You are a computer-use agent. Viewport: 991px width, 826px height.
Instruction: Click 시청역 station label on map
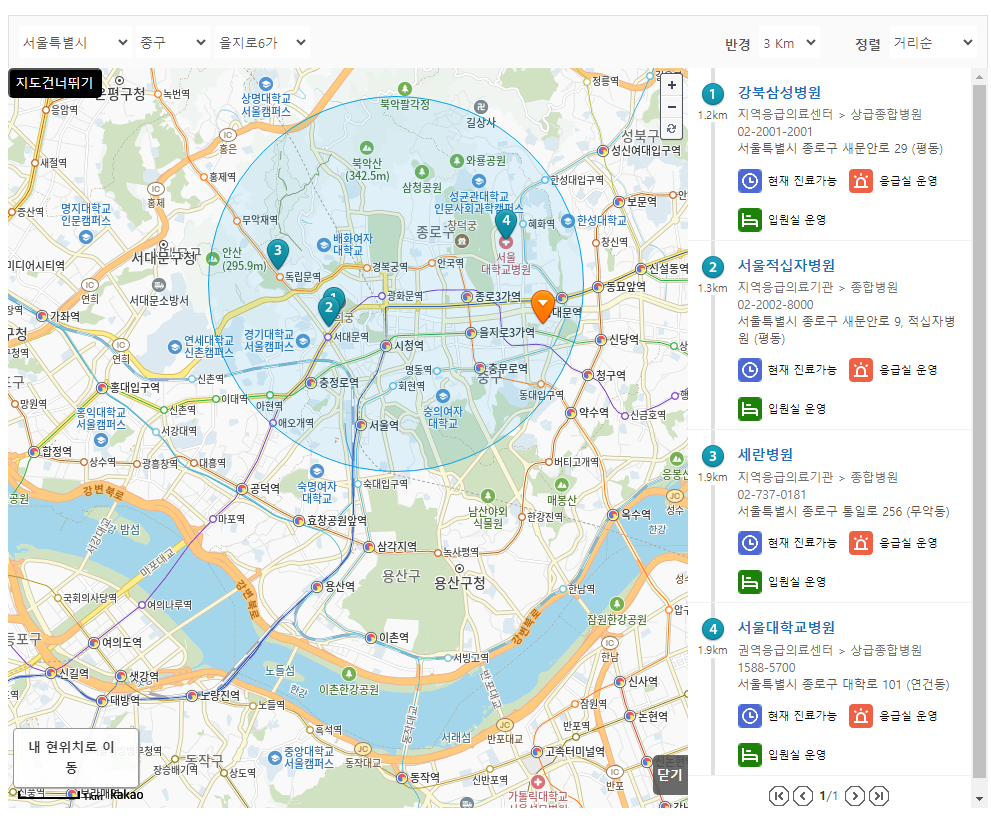(409, 346)
